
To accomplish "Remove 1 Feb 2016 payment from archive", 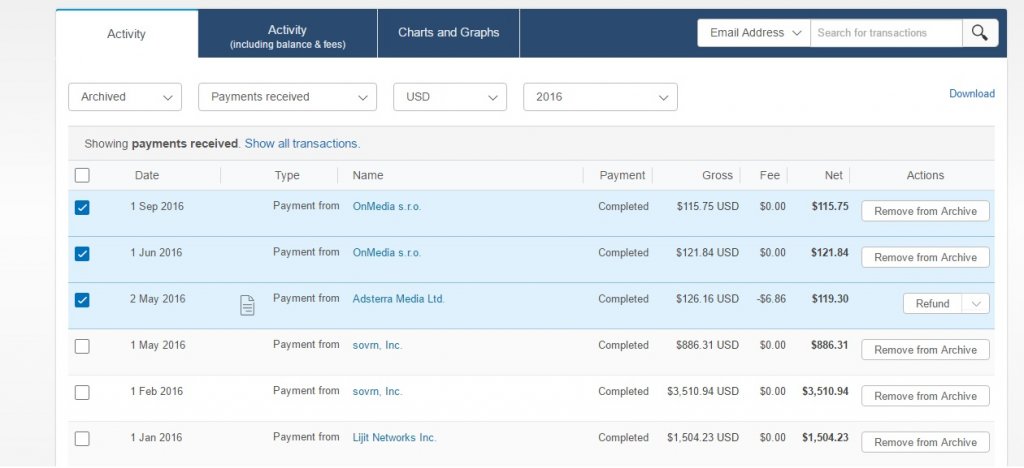I will pyautogui.click(x=925, y=396).
